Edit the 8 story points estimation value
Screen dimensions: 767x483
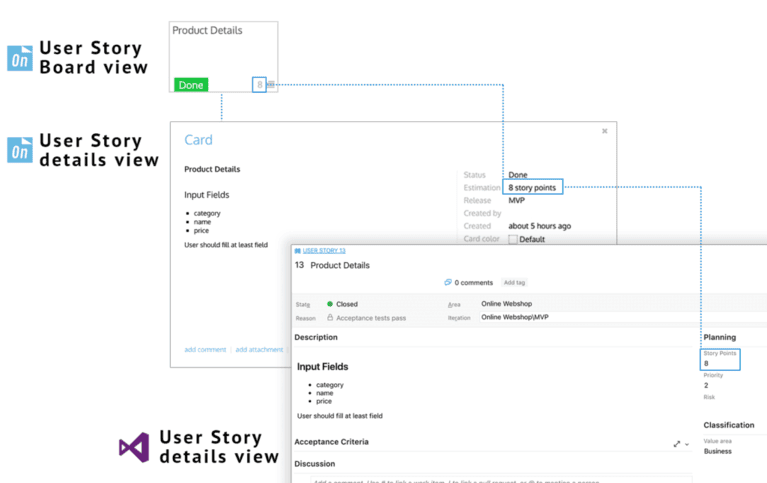533,187
